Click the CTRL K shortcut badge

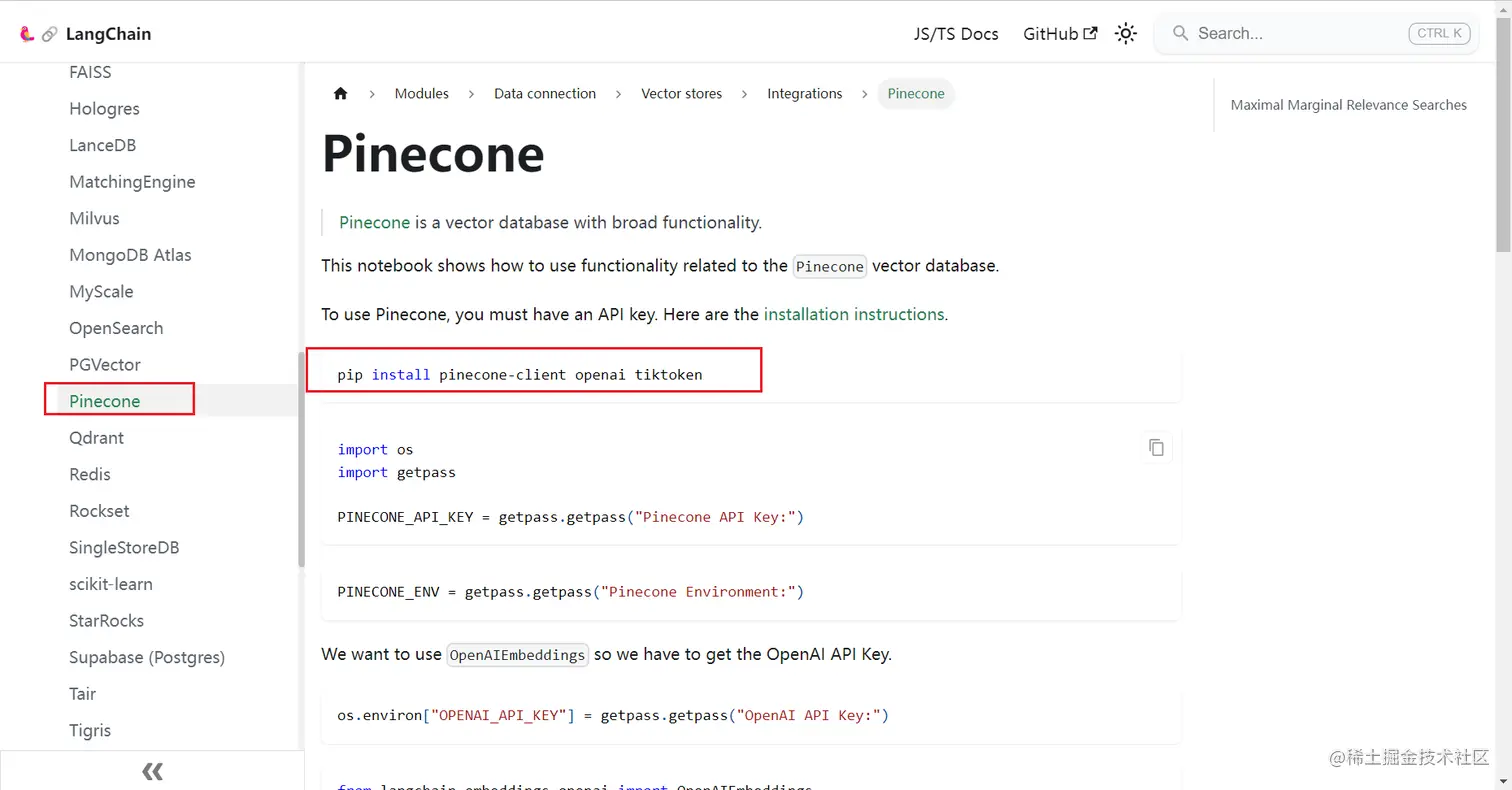tap(1439, 33)
